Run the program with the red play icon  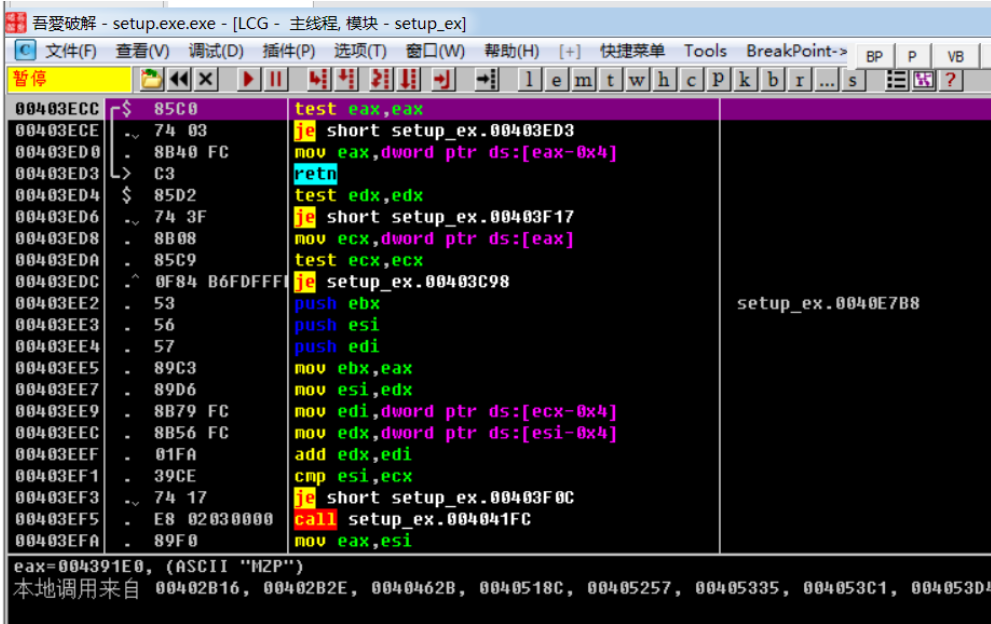pos(248,80)
